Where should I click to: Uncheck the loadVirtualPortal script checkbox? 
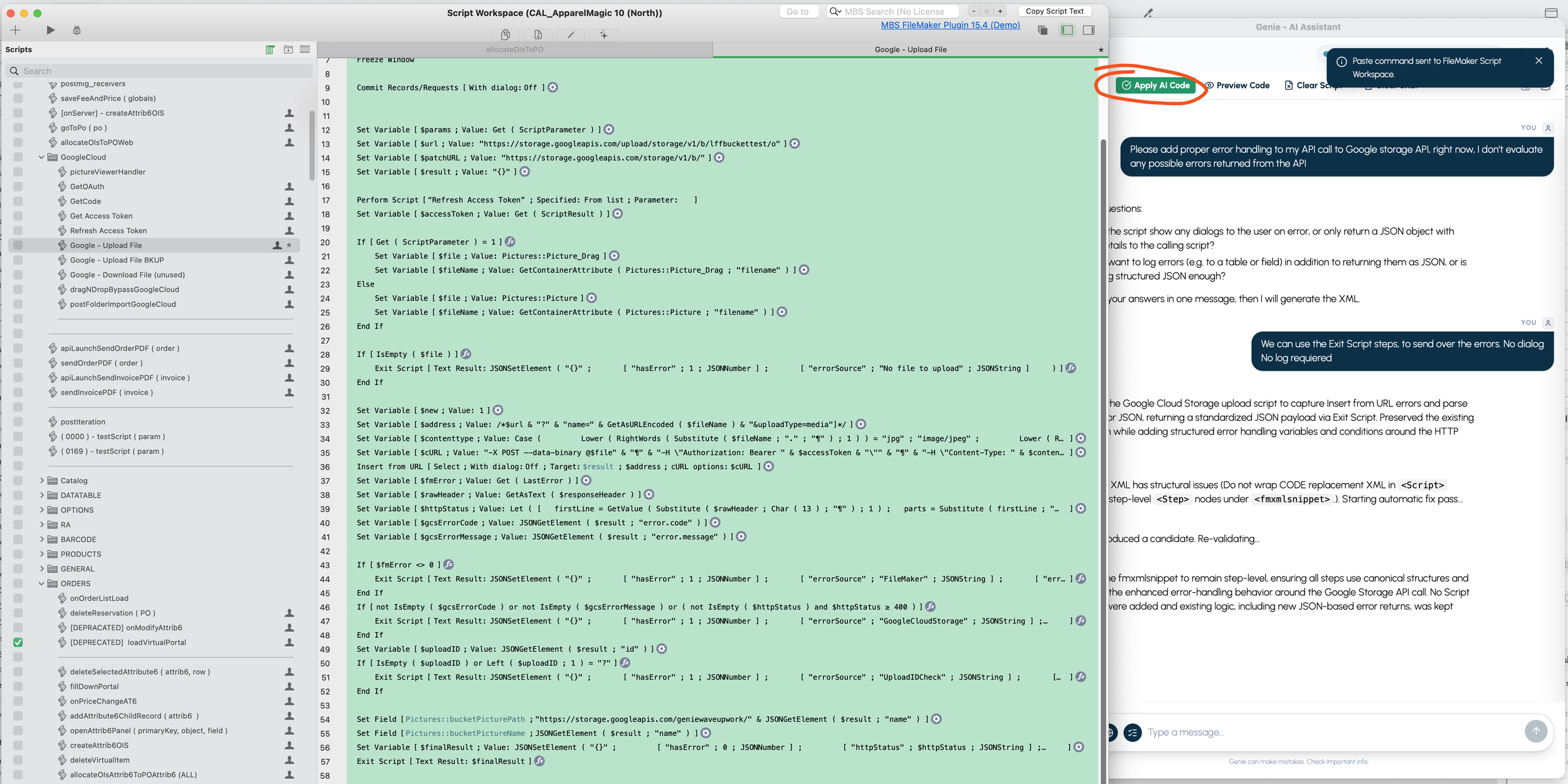click(x=18, y=642)
